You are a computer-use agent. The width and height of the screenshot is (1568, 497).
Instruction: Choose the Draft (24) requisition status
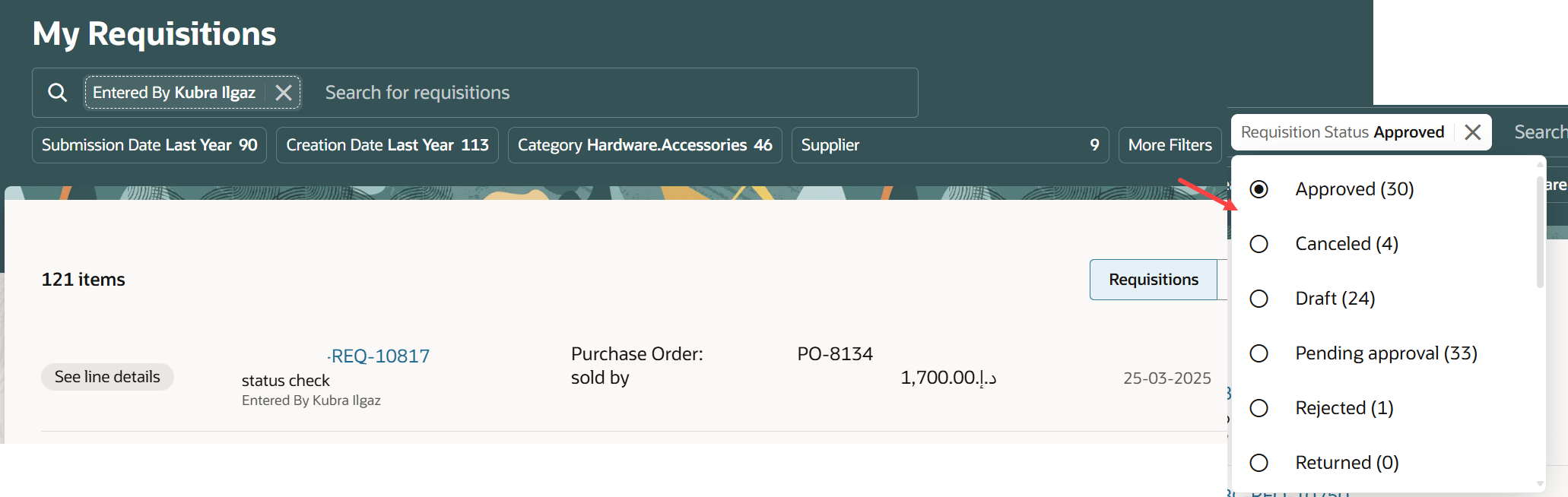(x=1259, y=299)
